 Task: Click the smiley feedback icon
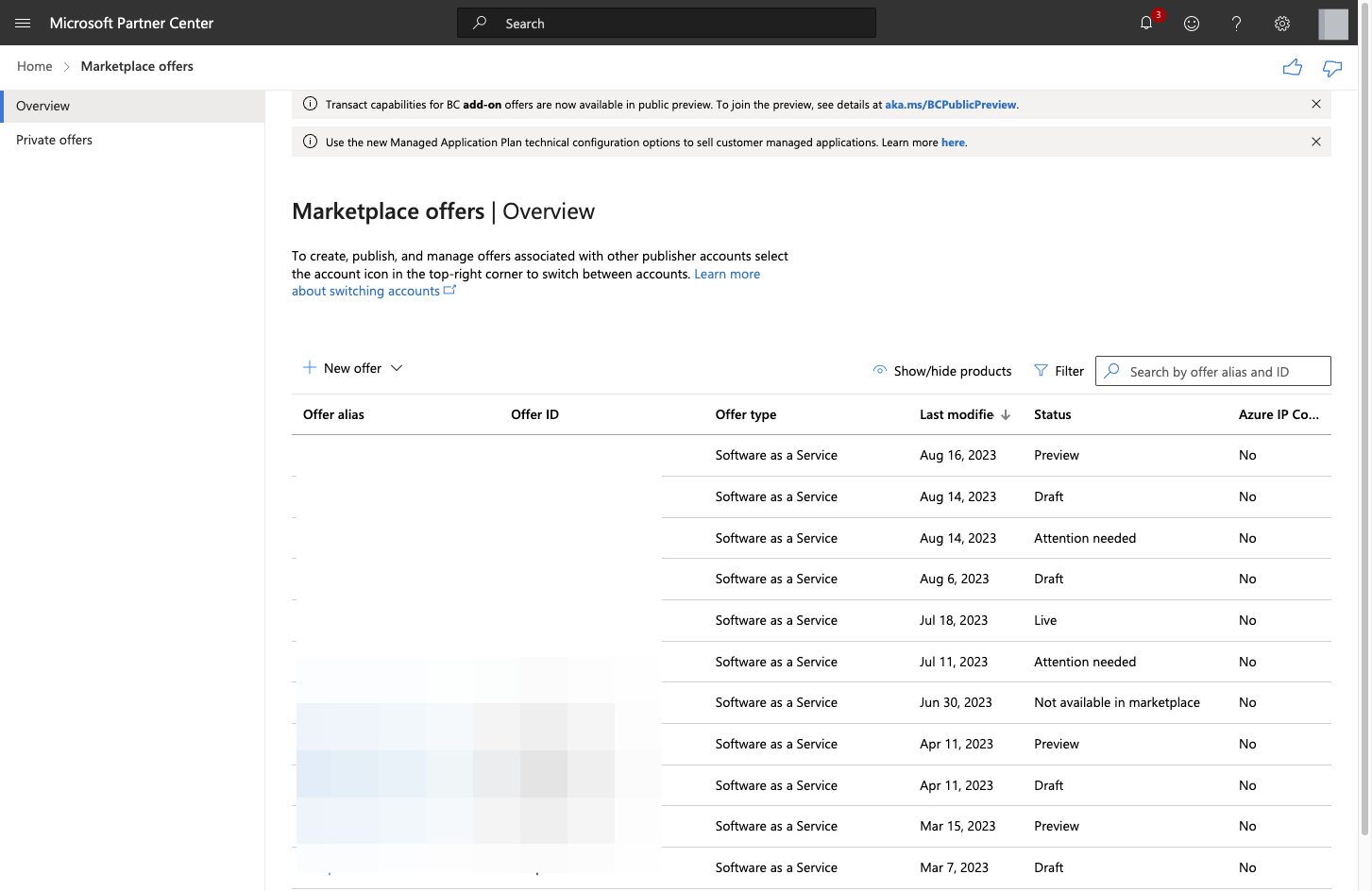click(x=1192, y=23)
